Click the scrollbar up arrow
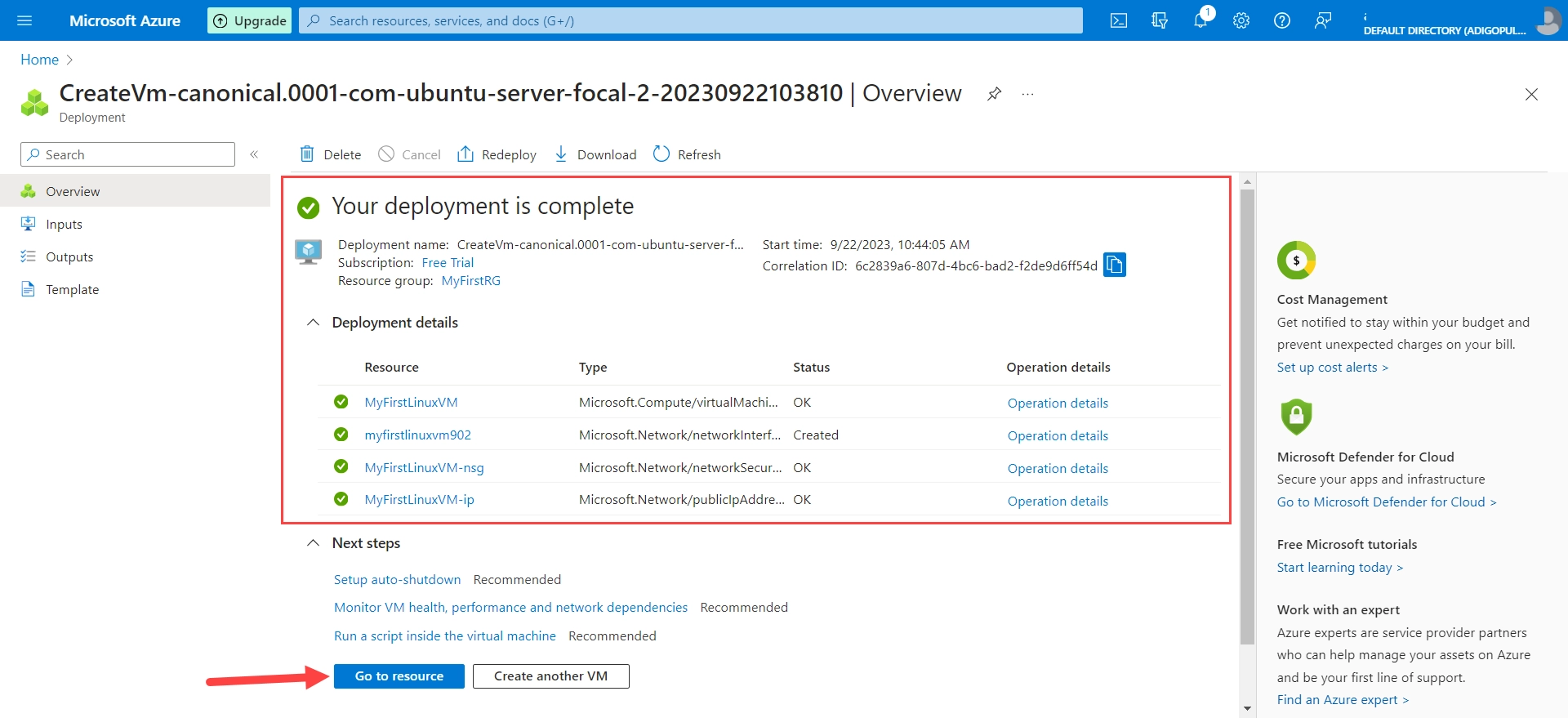The width and height of the screenshot is (1568, 718). click(1247, 181)
